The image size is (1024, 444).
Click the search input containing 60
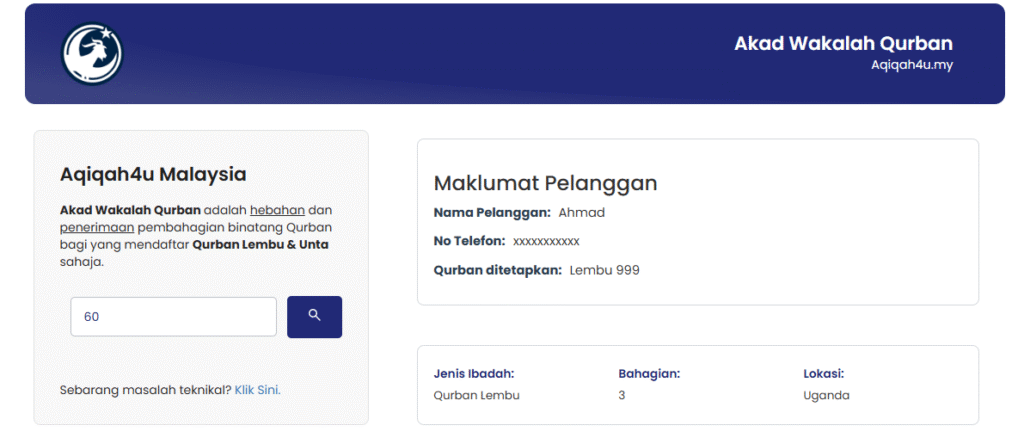coord(173,316)
